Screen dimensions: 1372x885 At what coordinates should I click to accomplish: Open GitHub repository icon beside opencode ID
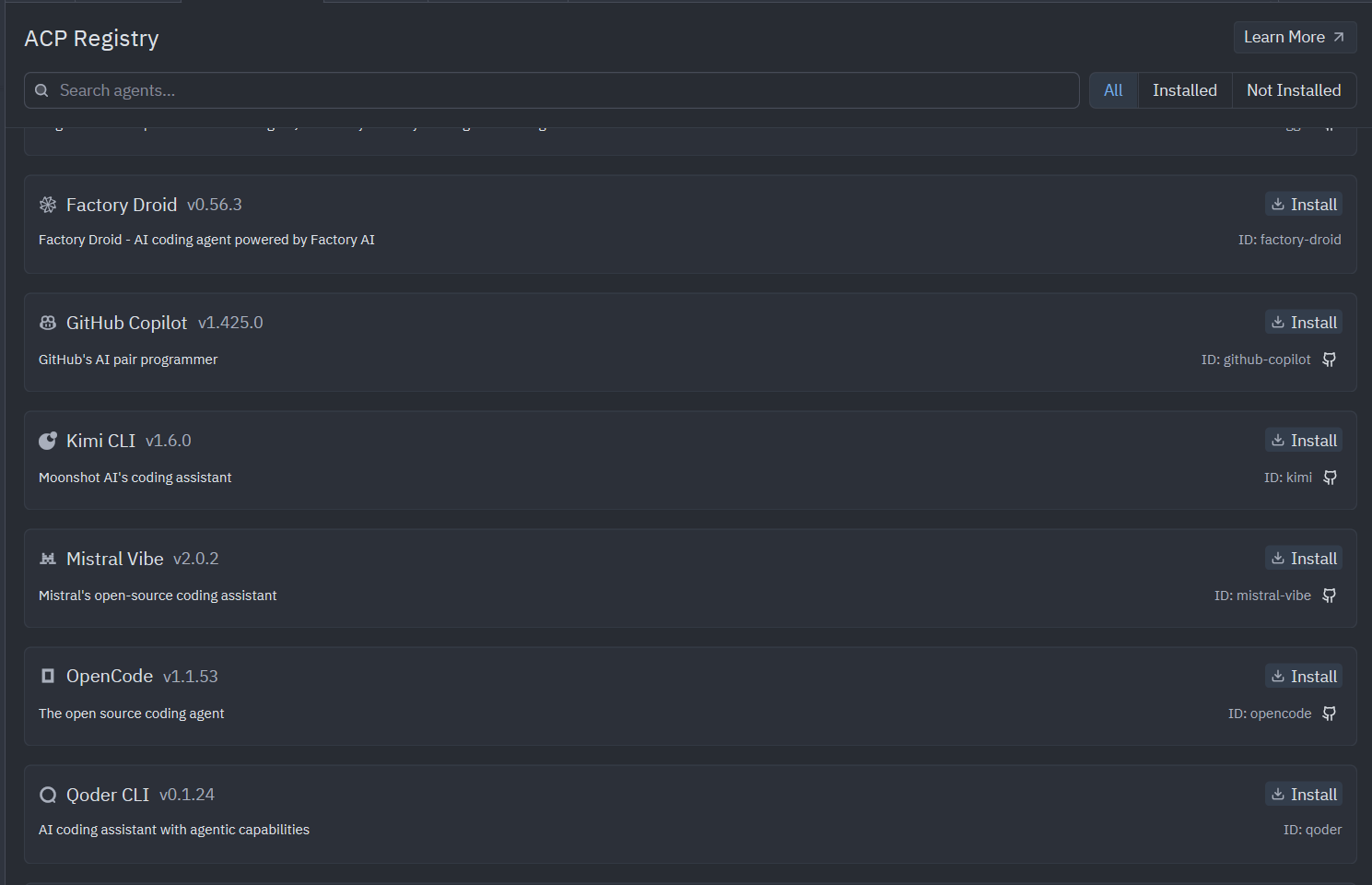[x=1329, y=714]
